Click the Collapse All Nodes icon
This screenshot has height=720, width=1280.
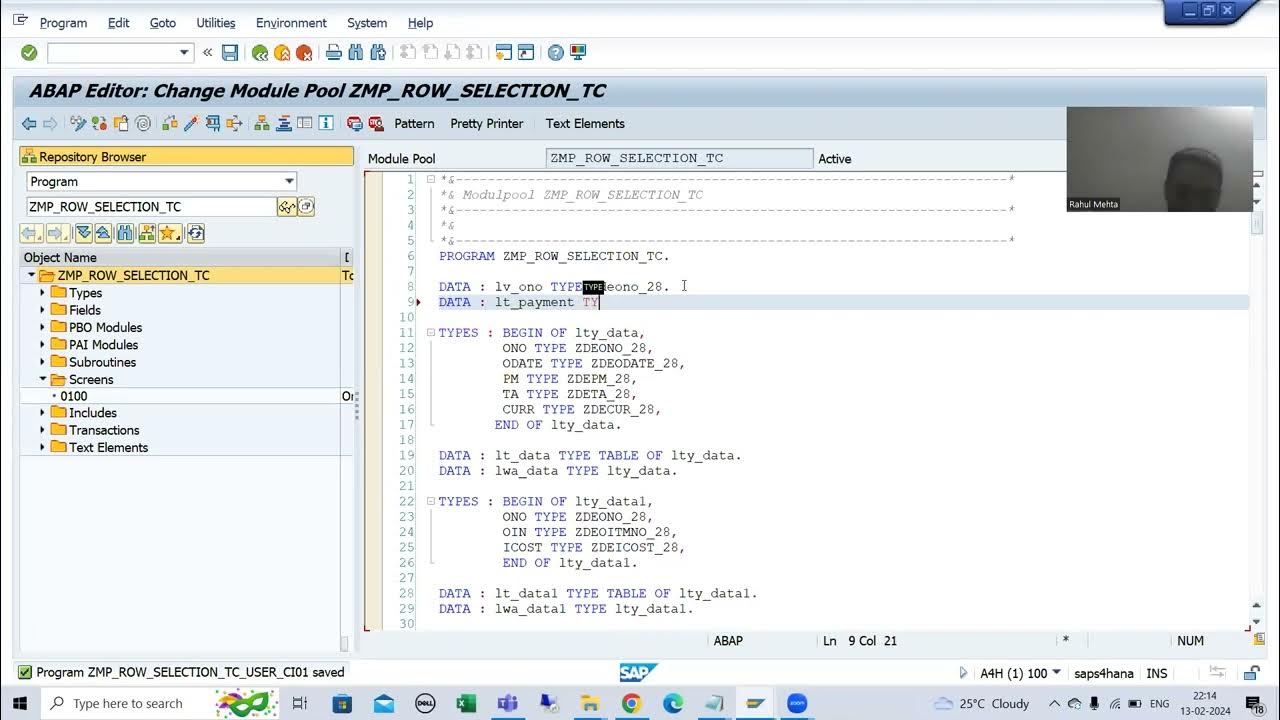click(x=104, y=233)
